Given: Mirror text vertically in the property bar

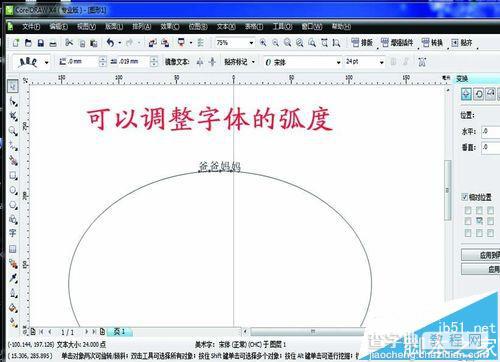Looking at the screenshot, I should pyautogui.click(x=212, y=62).
